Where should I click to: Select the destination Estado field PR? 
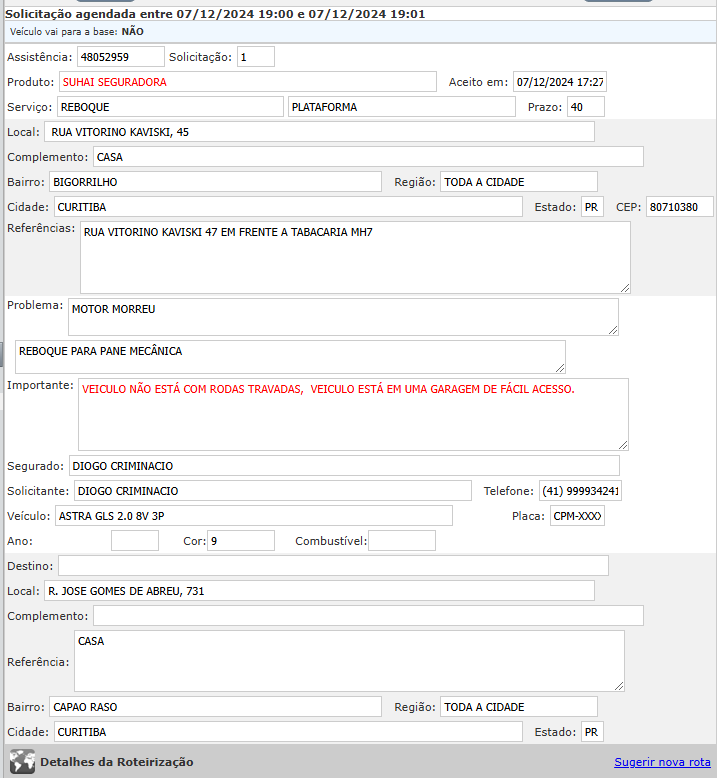[592, 732]
